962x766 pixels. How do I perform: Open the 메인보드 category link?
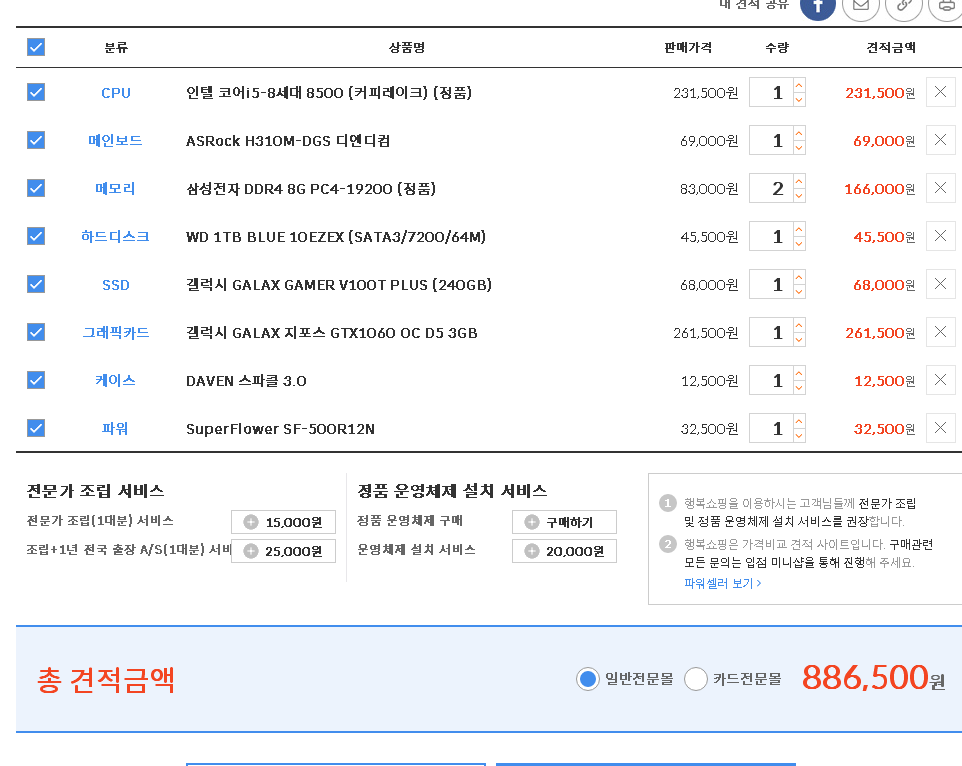coord(115,140)
